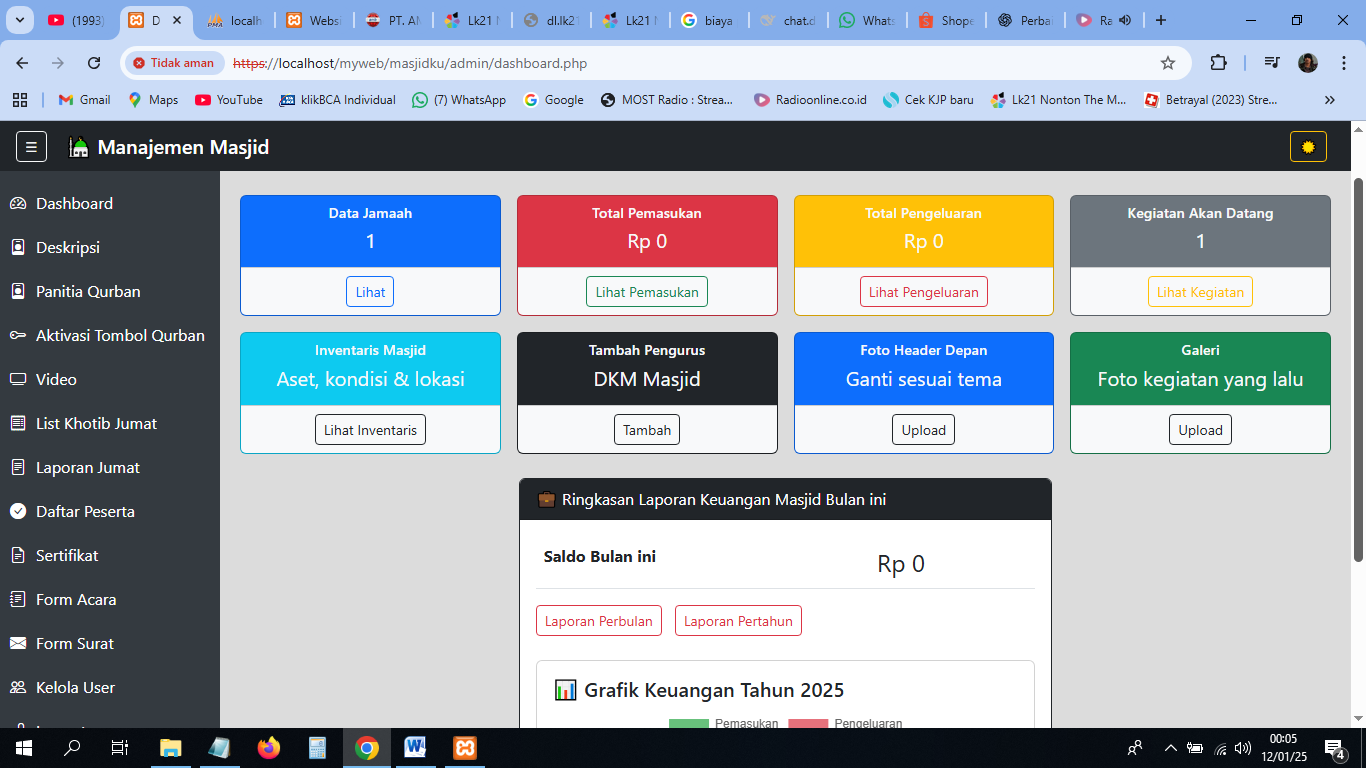Open Form Surat envelope item
Screen dimensions: 1366x768
[75, 643]
